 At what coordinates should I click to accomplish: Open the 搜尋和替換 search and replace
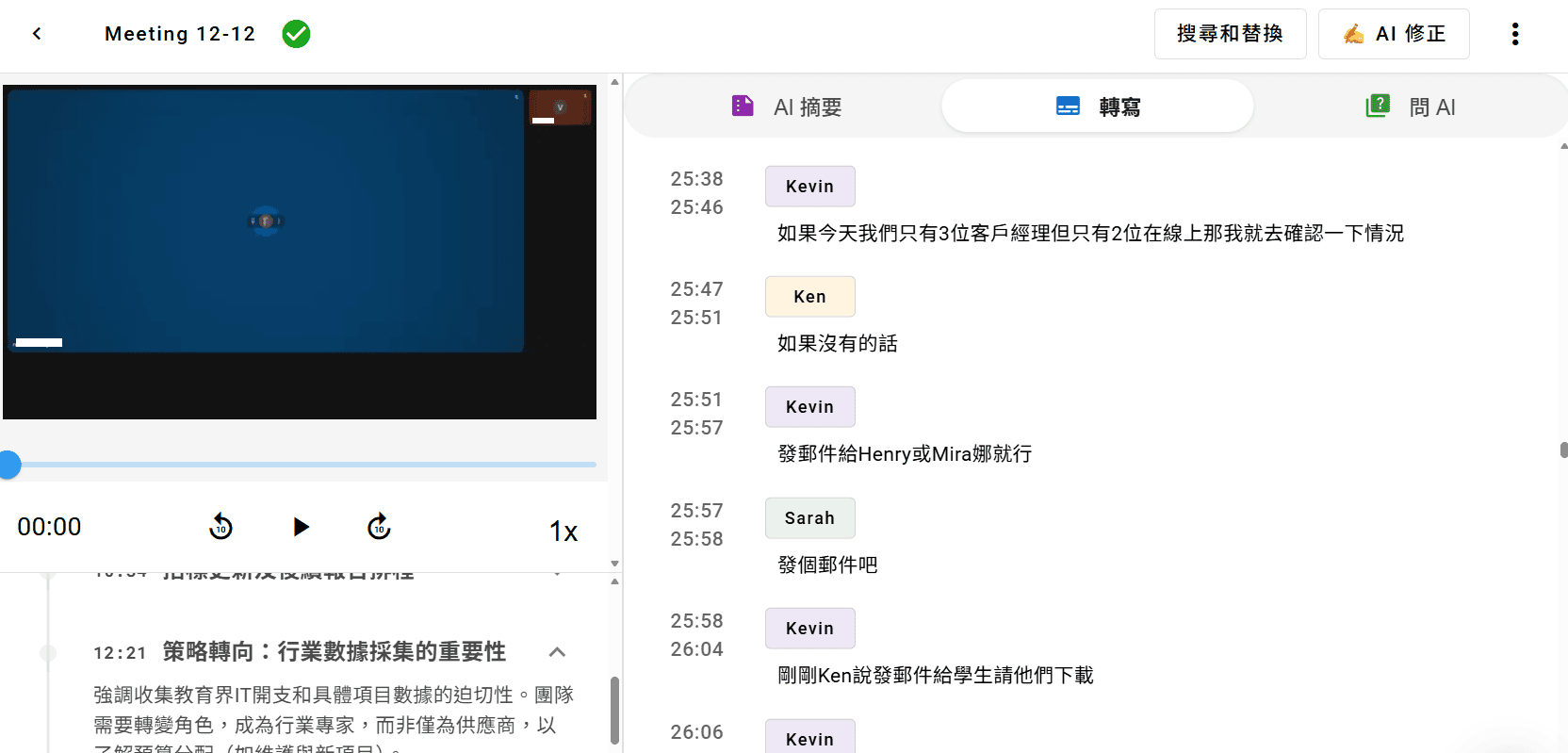point(1230,34)
